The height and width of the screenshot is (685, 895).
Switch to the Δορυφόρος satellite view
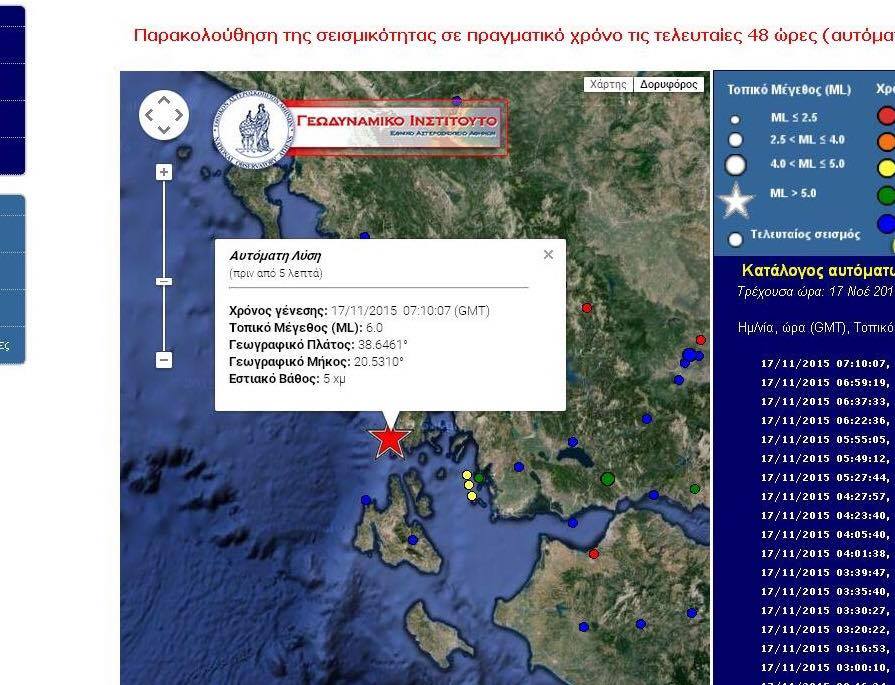(668, 84)
